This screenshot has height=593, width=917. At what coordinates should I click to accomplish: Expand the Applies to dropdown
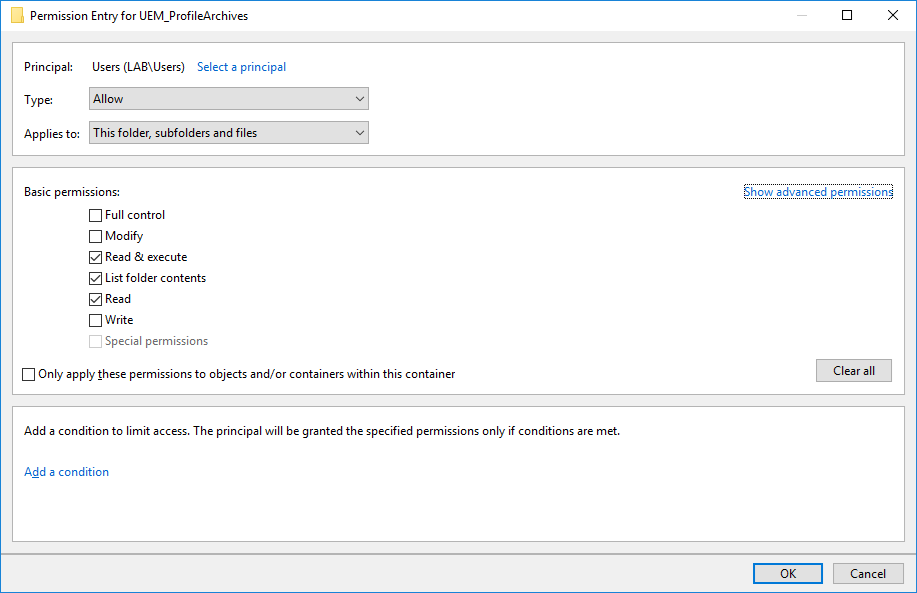click(229, 133)
